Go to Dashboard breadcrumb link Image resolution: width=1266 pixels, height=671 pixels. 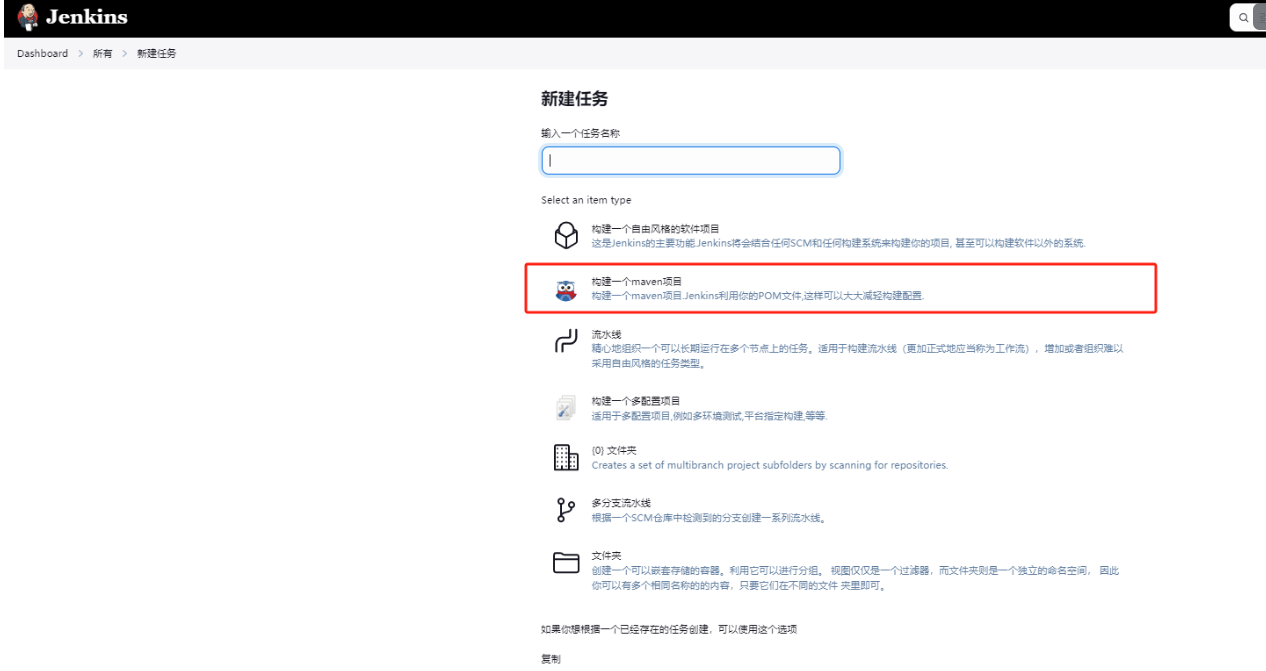[x=42, y=53]
